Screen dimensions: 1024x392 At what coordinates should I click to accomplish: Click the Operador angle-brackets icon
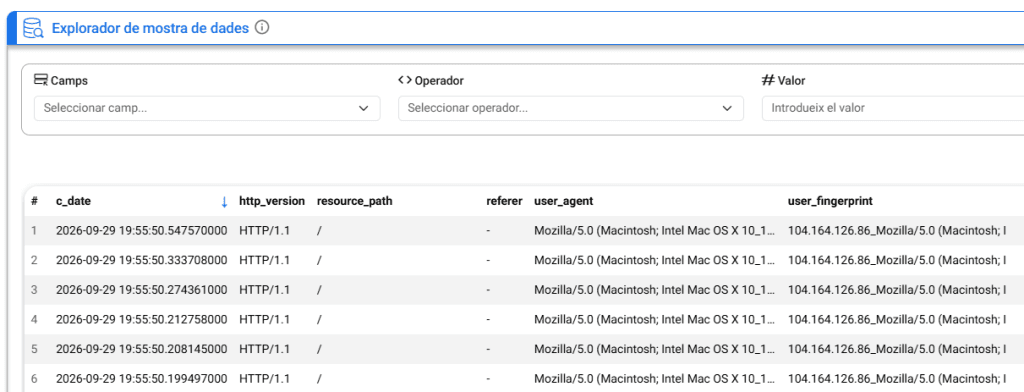click(x=404, y=80)
